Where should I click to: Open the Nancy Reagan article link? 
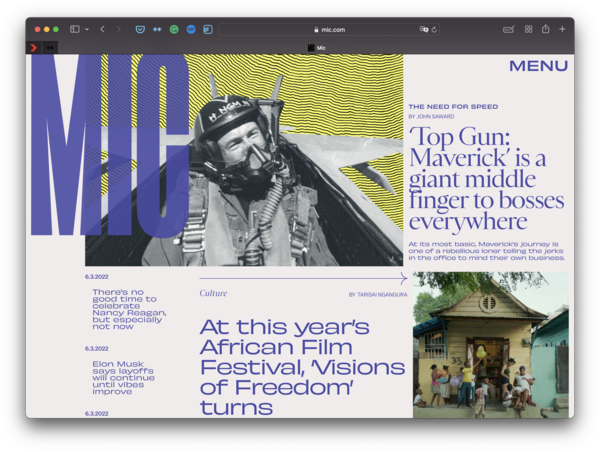129,309
